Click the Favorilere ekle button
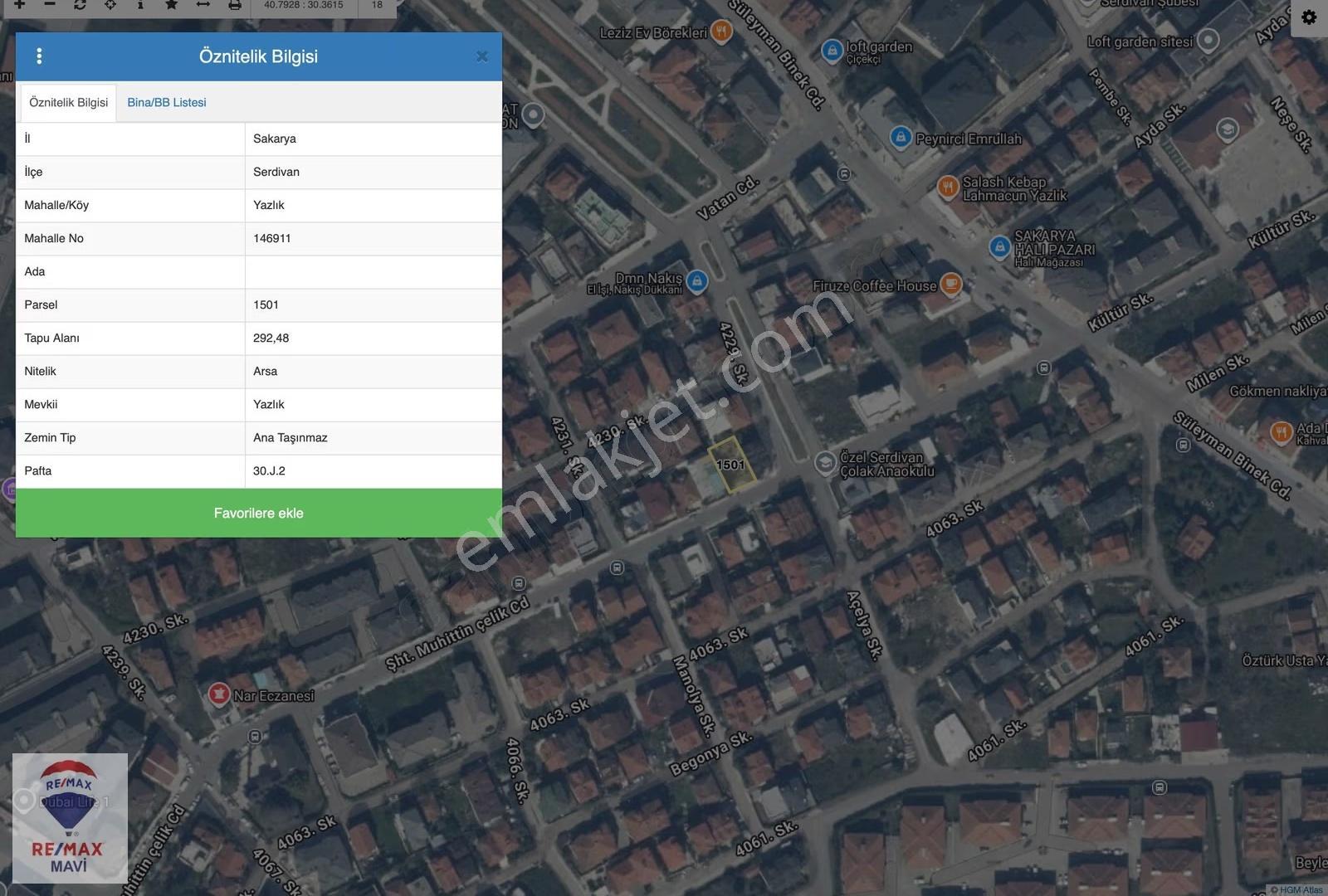Viewport: 1328px width, 896px height. 259,513
